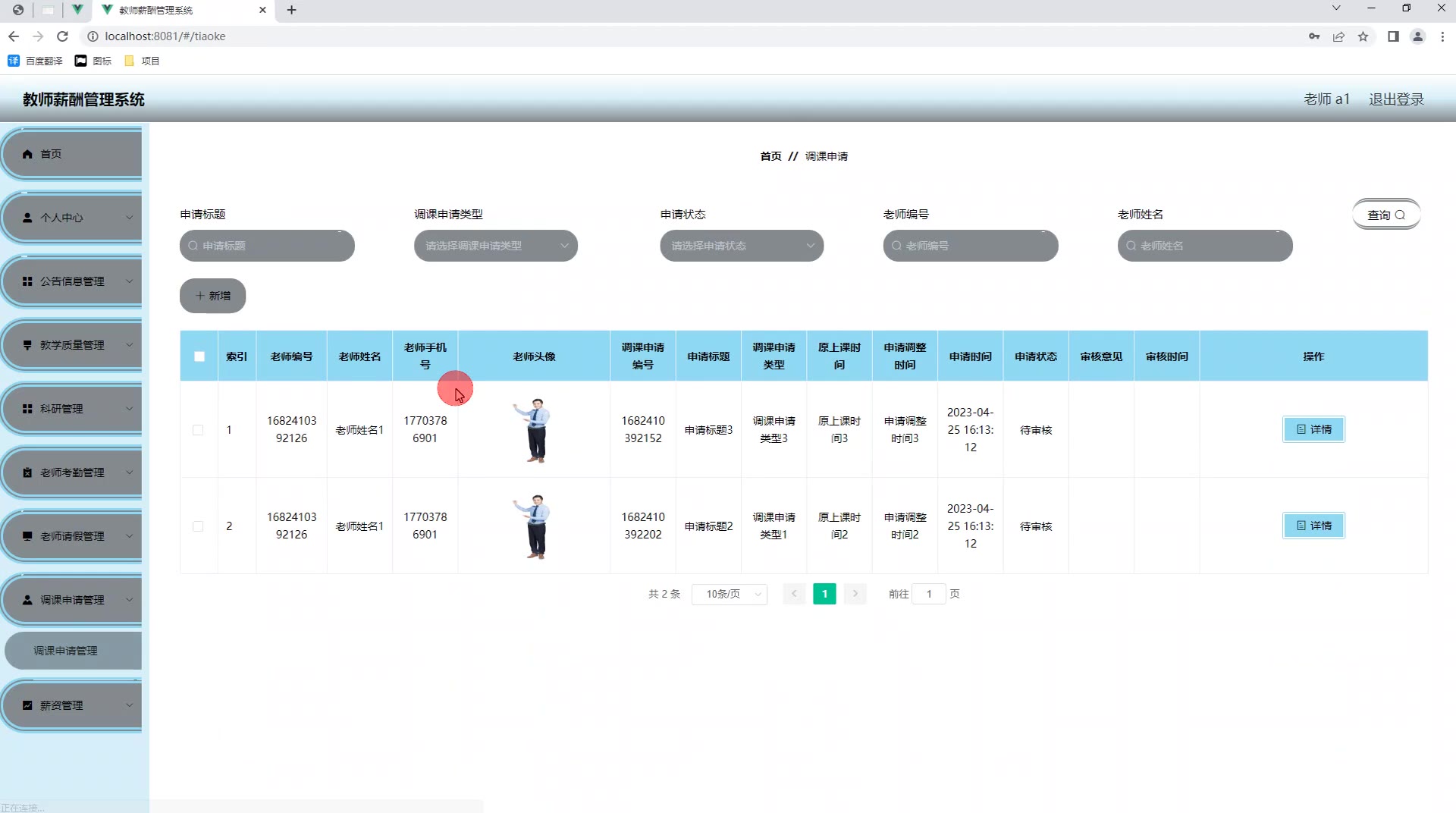The height and width of the screenshot is (813, 1456).
Task: Select page 1 in pagination
Action: [x=824, y=594]
